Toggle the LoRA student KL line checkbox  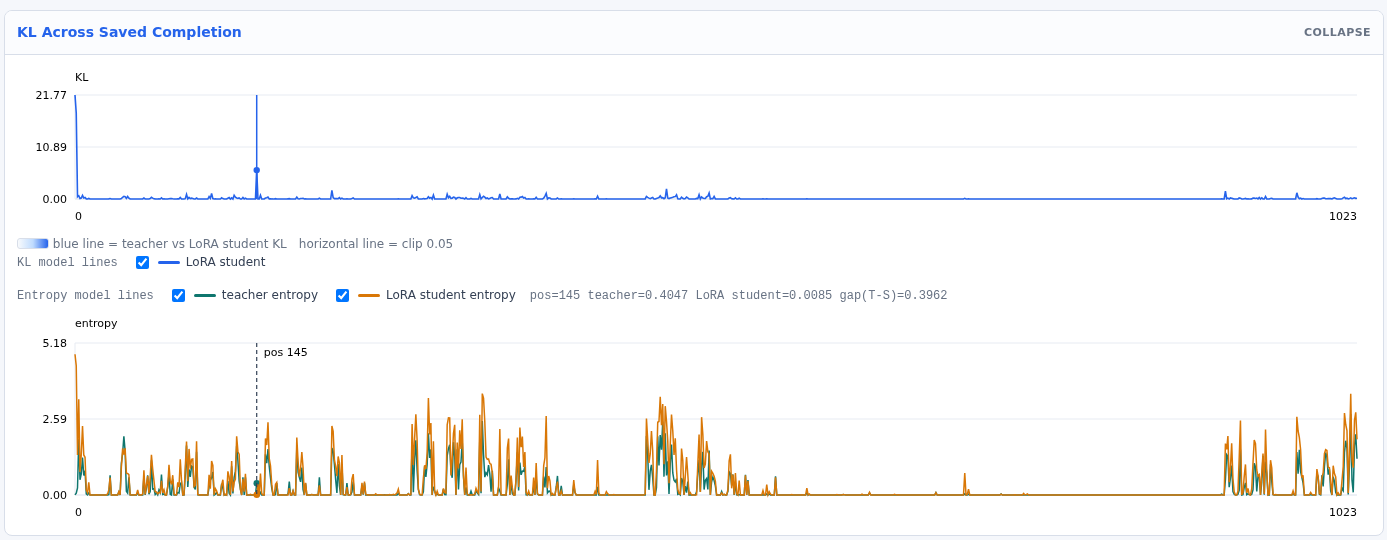pos(142,262)
